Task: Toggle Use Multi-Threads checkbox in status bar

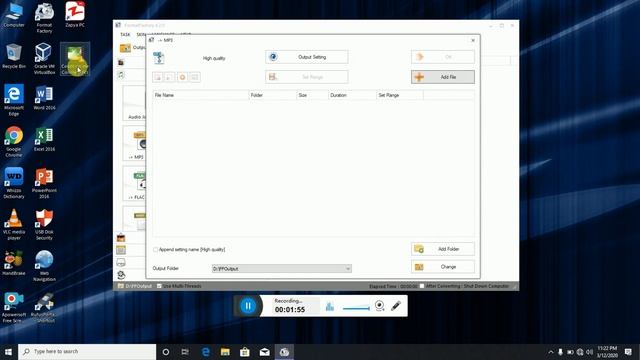Action: click(159, 286)
